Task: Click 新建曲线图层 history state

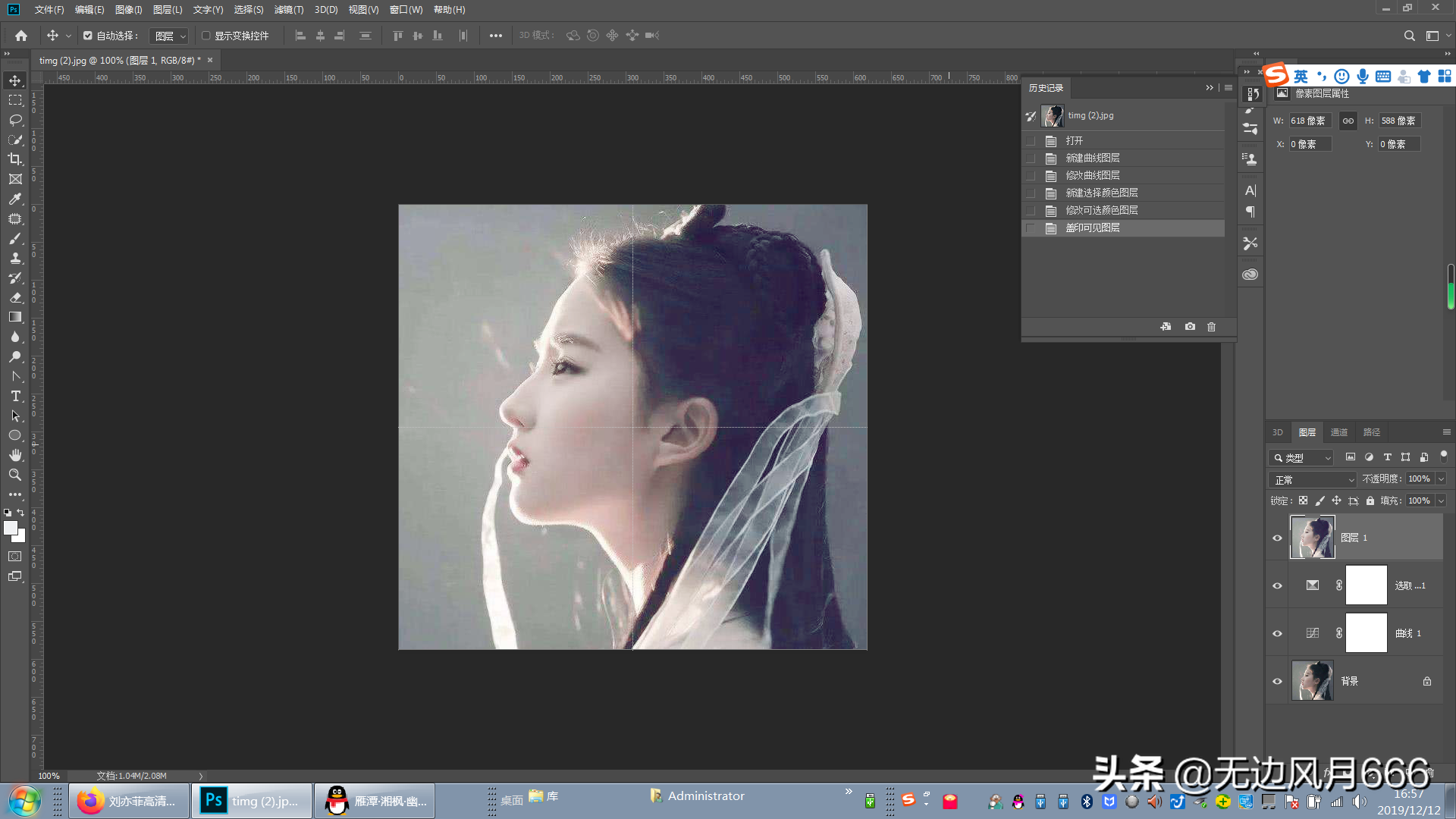Action: click(1093, 158)
